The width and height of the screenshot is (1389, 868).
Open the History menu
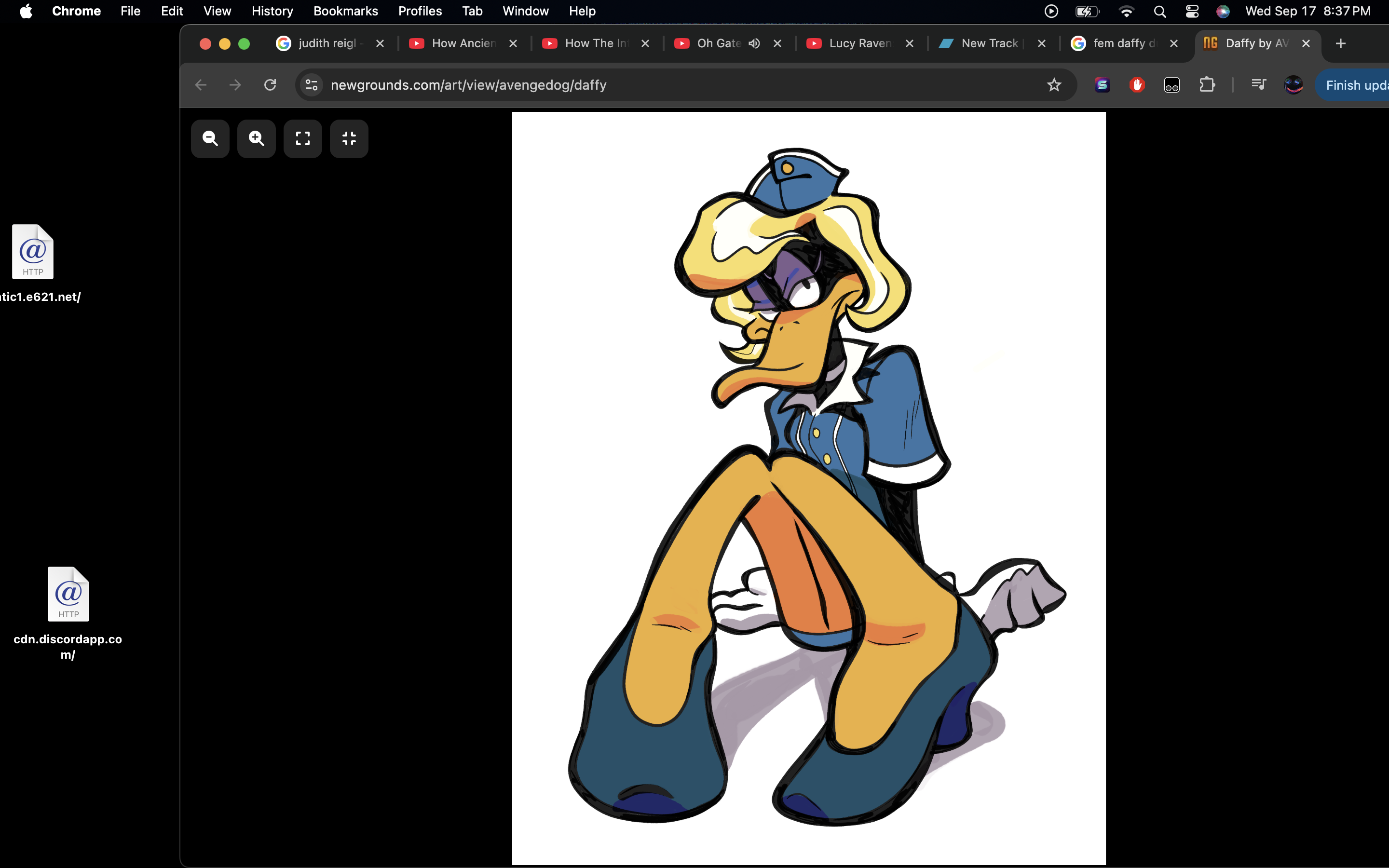pos(272,12)
